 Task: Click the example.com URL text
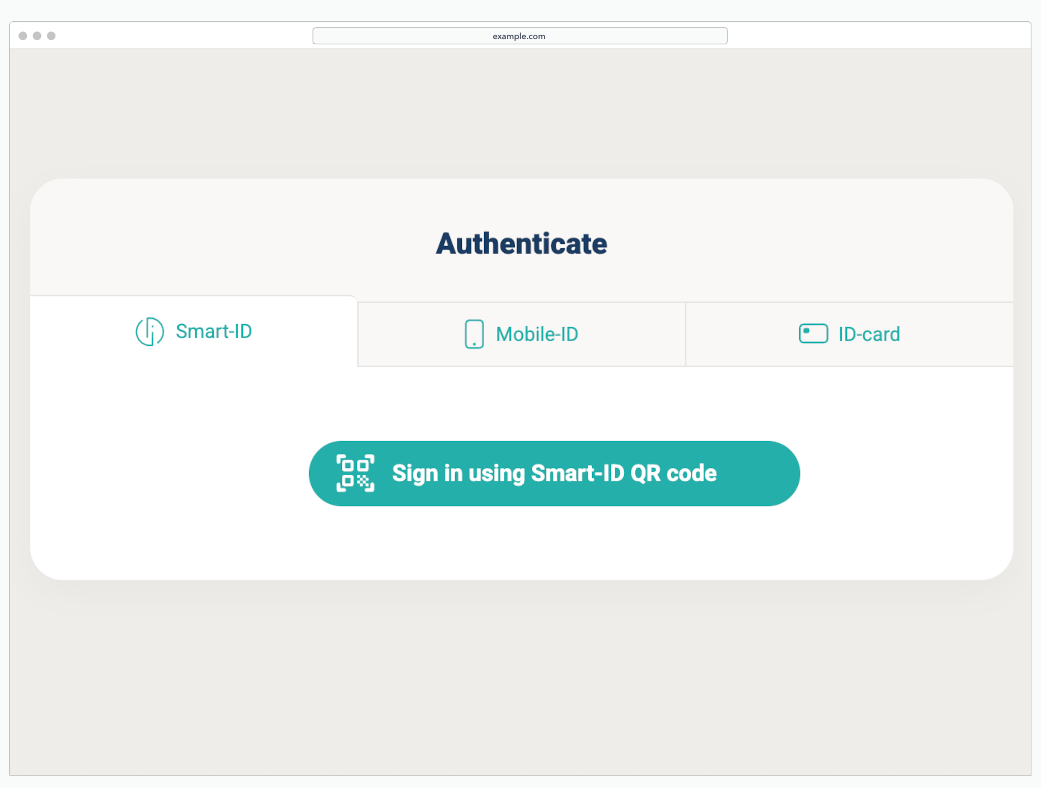[519, 36]
